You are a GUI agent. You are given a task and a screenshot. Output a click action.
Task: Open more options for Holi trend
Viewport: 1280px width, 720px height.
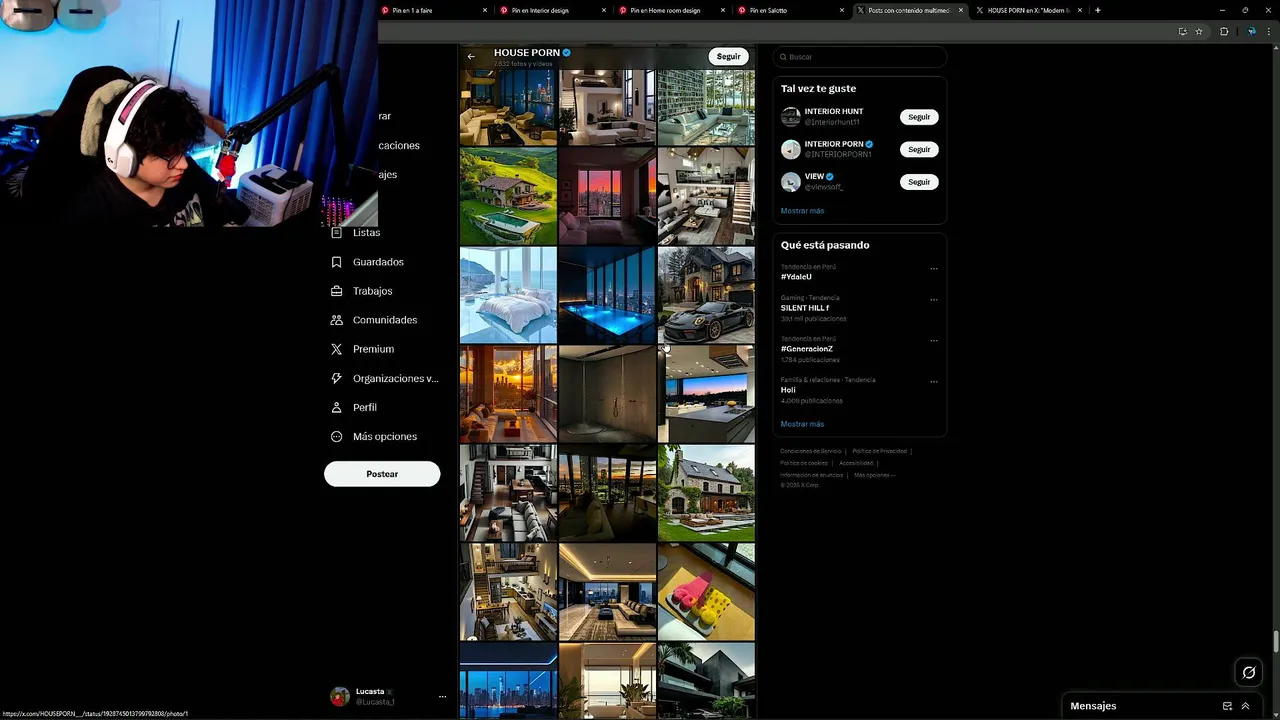[x=934, y=381]
